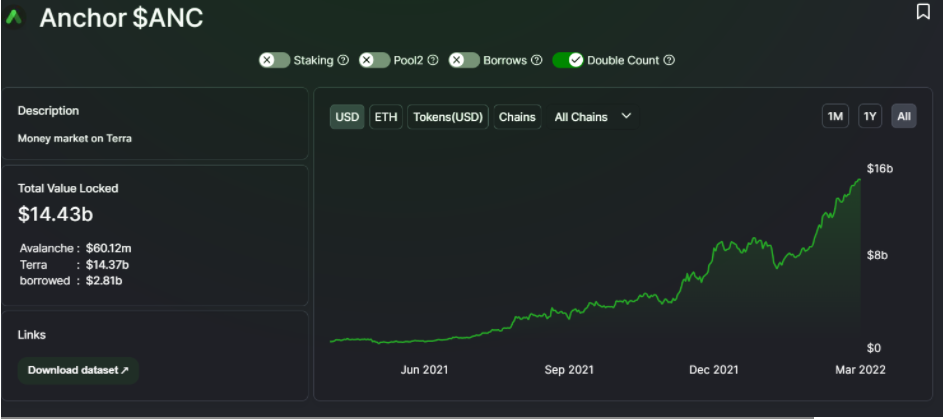943x419 pixels.
Task: Open the All Chains dropdown
Action: 593,117
